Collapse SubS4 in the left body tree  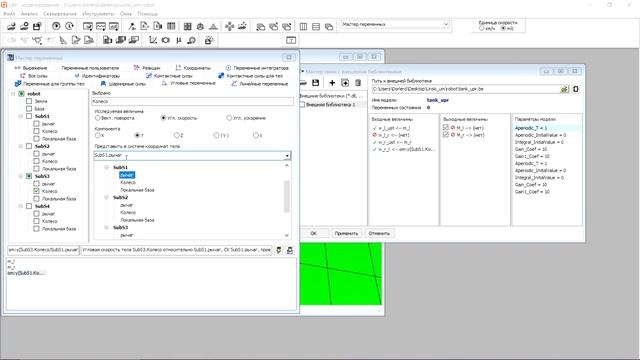click(20, 206)
